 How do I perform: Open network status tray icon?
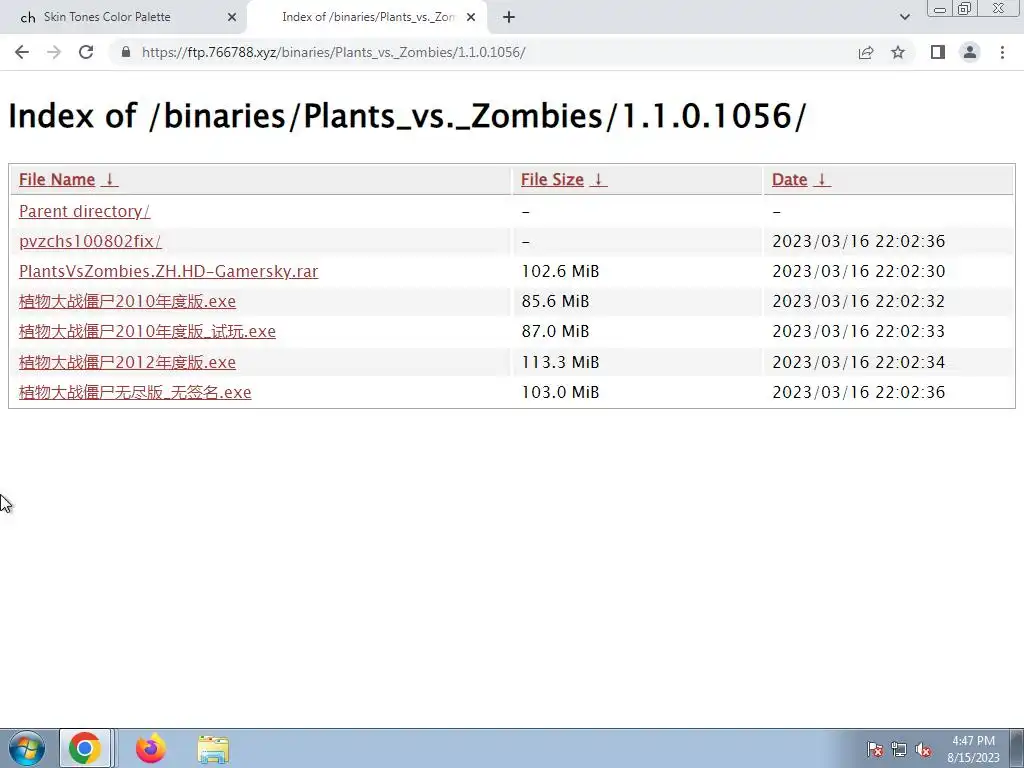pyautogui.click(x=899, y=749)
